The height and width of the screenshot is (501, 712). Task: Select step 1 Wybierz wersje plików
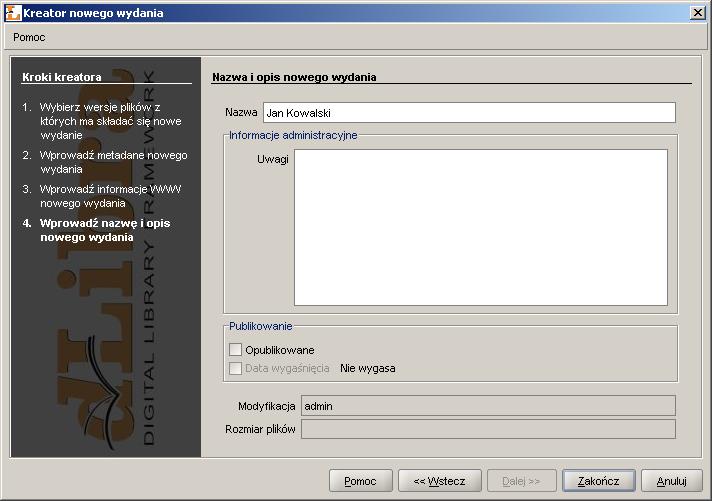click(103, 121)
